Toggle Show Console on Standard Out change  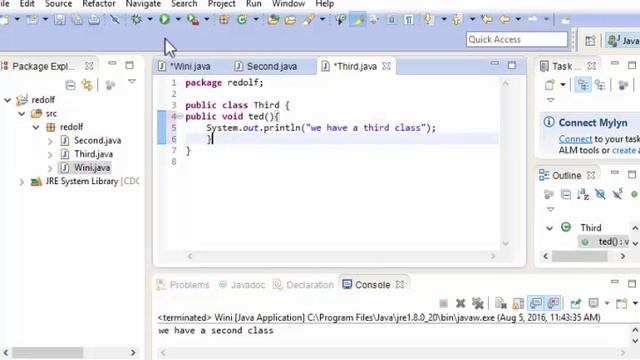(536, 303)
